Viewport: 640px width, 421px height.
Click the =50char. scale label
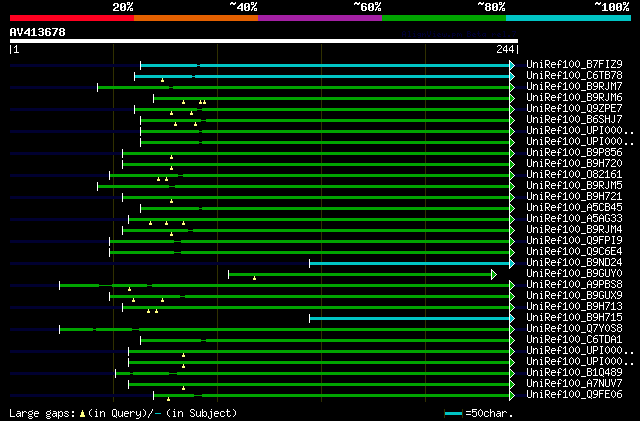[x=488, y=413]
